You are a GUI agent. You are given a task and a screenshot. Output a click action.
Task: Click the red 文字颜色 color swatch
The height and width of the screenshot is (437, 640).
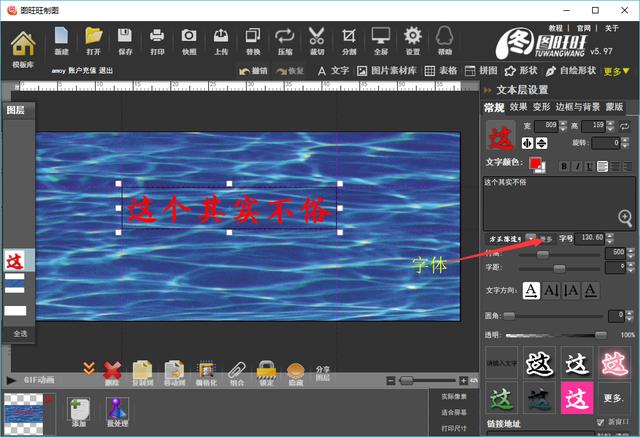[x=537, y=164]
